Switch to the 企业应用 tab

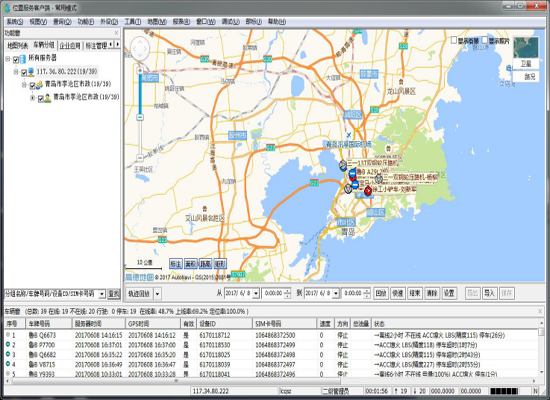[70, 46]
